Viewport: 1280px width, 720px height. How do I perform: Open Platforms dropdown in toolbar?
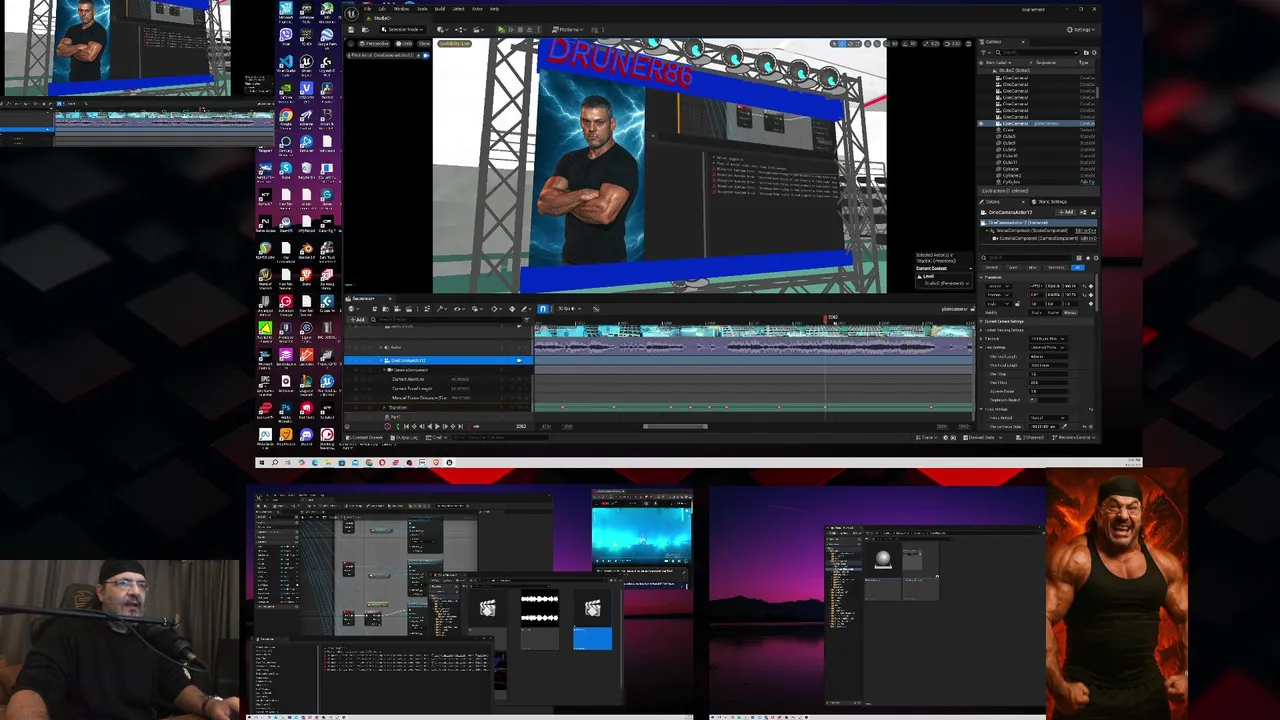point(568,29)
